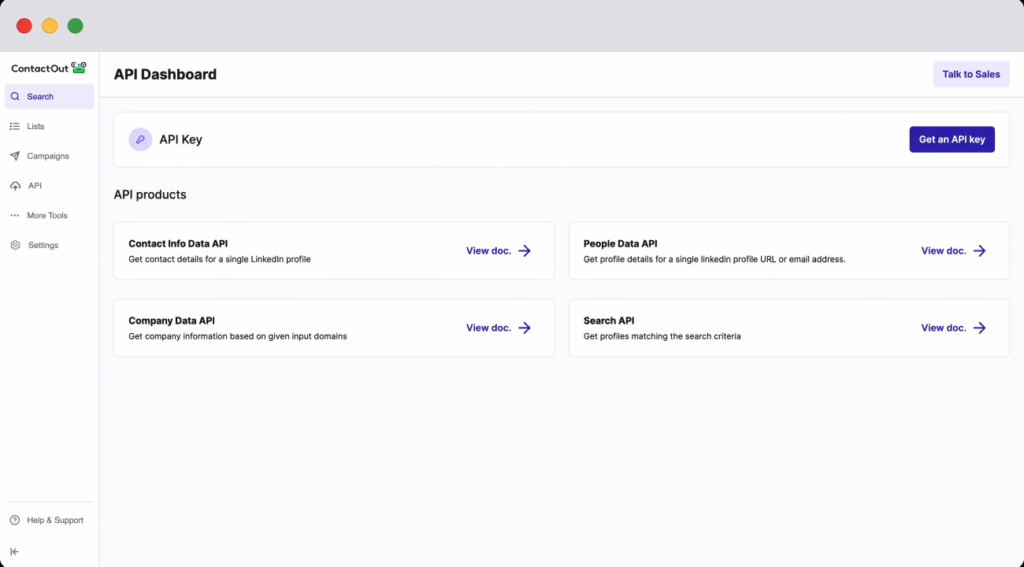This screenshot has height=567, width=1024.
Task: Open Campaigns from the sidebar
Action: 49,156
